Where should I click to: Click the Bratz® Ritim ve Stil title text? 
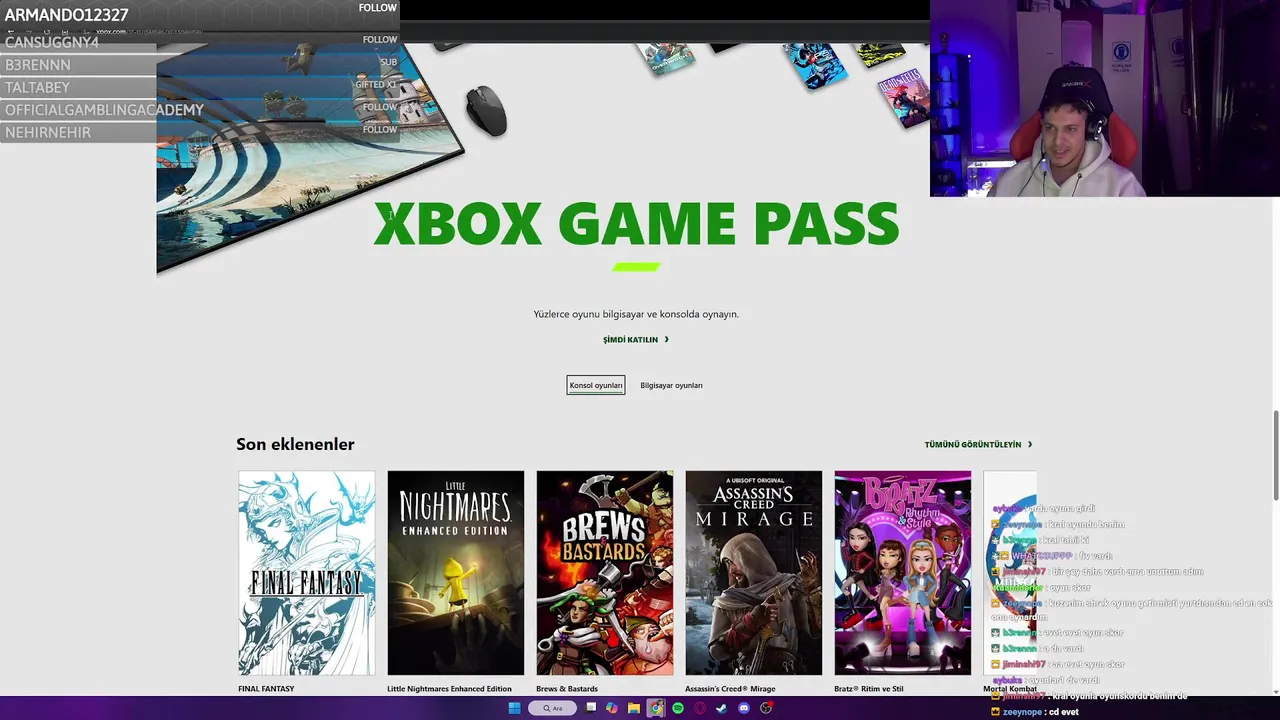pos(869,689)
